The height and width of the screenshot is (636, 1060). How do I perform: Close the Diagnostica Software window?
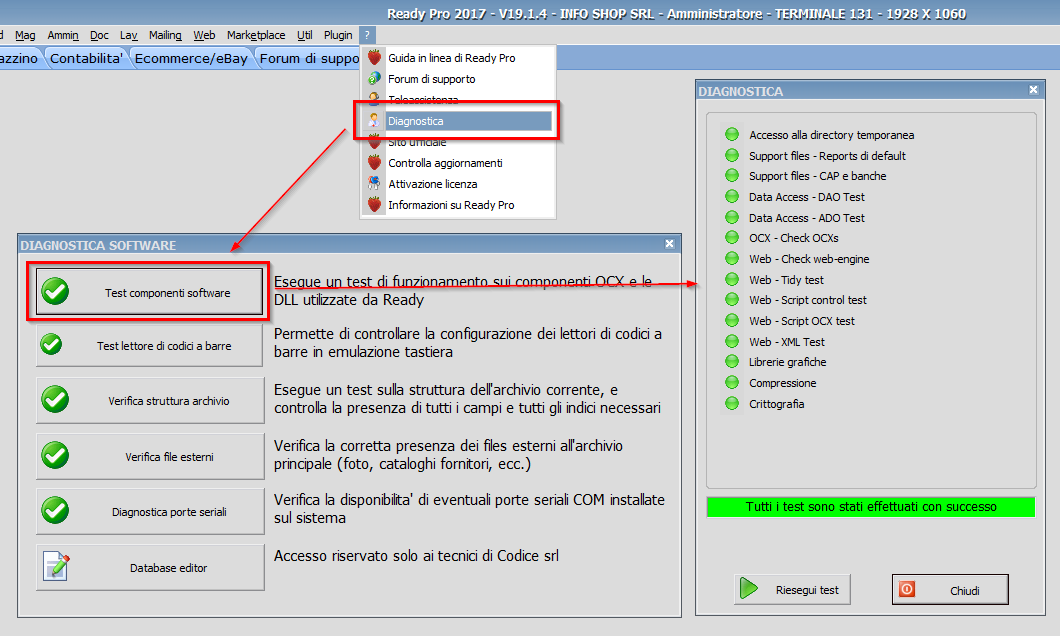(x=669, y=244)
